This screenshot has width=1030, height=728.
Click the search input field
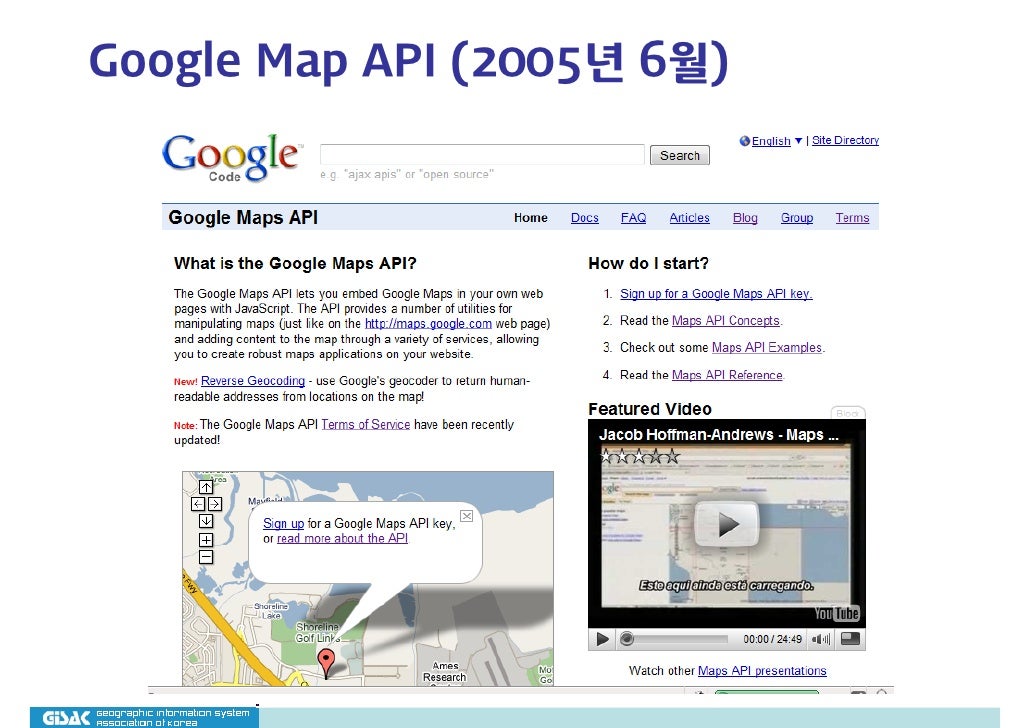pos(482,154)
